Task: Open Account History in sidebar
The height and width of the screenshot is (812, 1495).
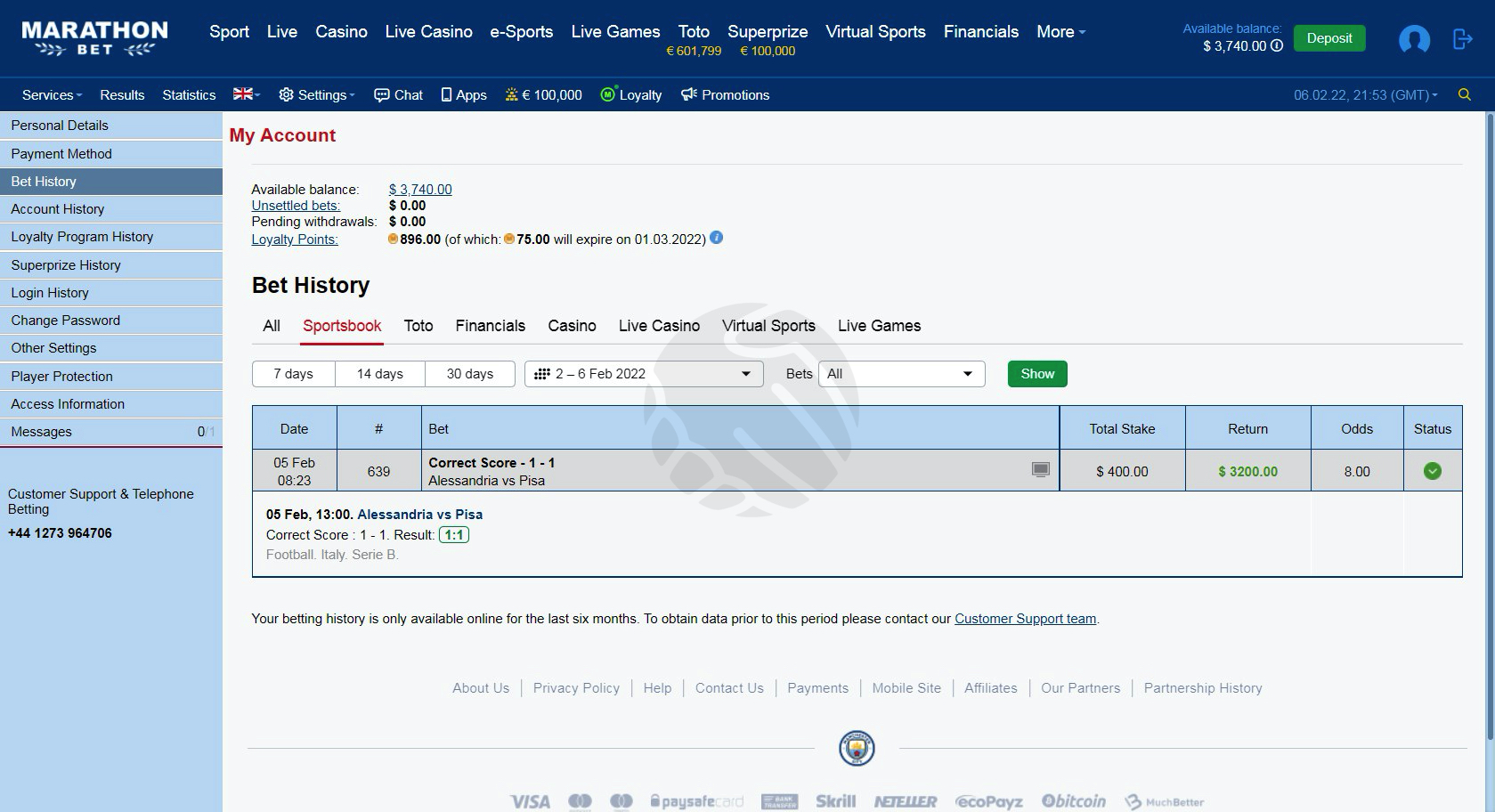Action: click(x=111, y=209)
